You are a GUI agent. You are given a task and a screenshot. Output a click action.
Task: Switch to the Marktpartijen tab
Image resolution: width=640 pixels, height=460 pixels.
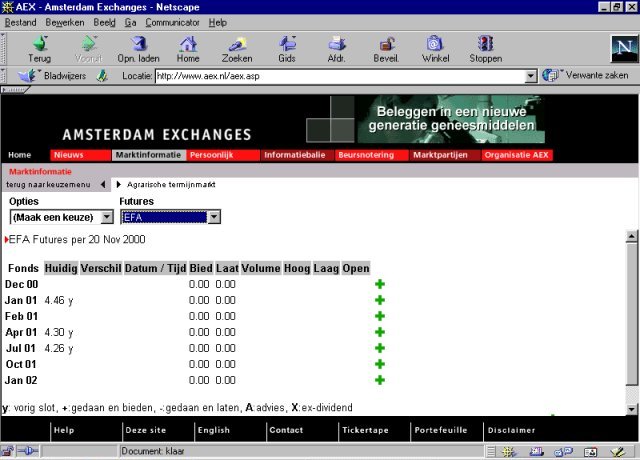[x=445, y=155]
